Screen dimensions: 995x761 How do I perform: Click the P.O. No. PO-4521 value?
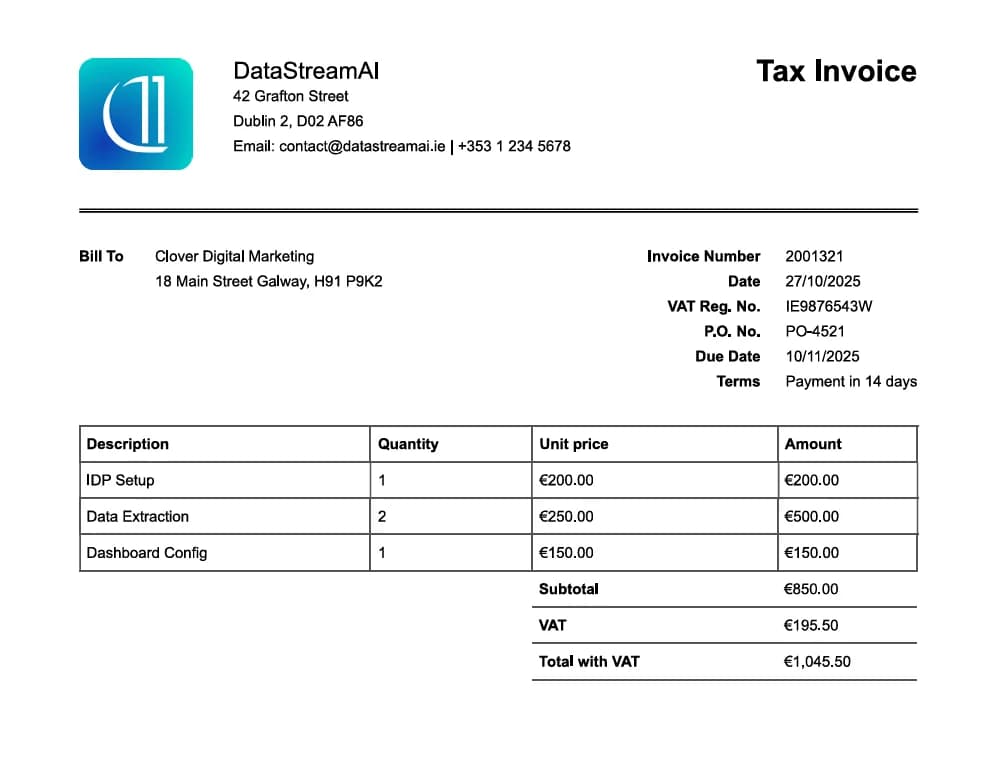pyautogui.click(x=812, y=331)
